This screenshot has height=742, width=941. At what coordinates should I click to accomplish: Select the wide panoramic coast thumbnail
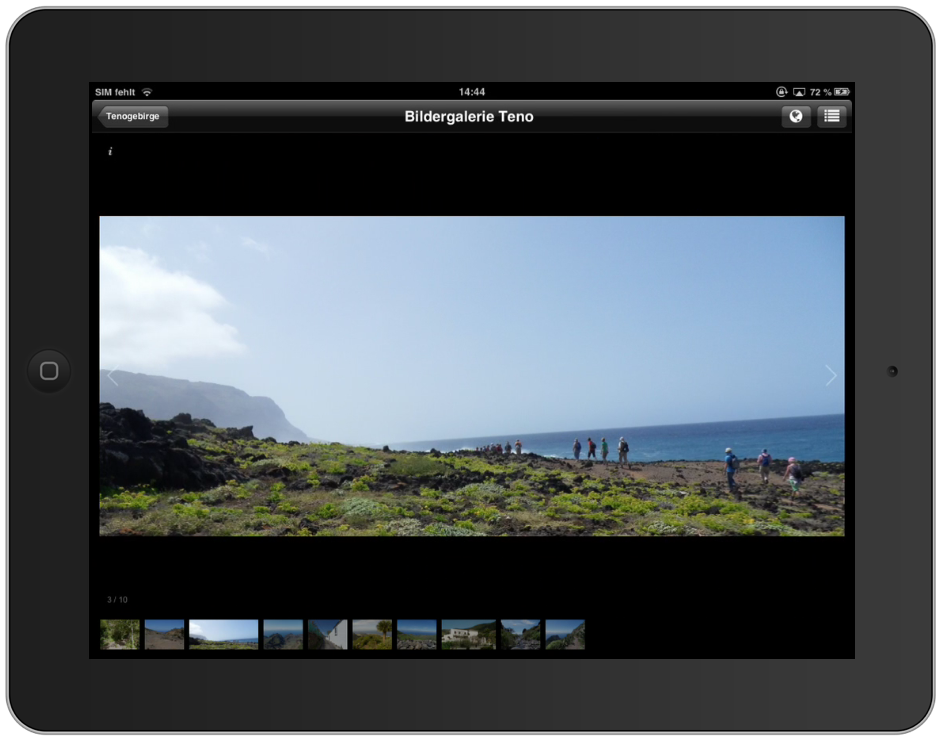pos(224,635)
